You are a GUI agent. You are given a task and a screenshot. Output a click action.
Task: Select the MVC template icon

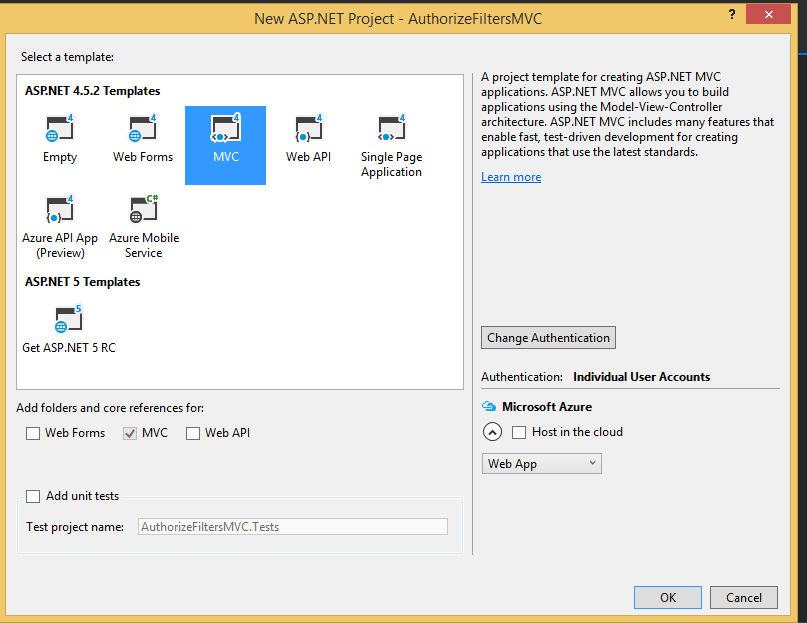point(225,128)
